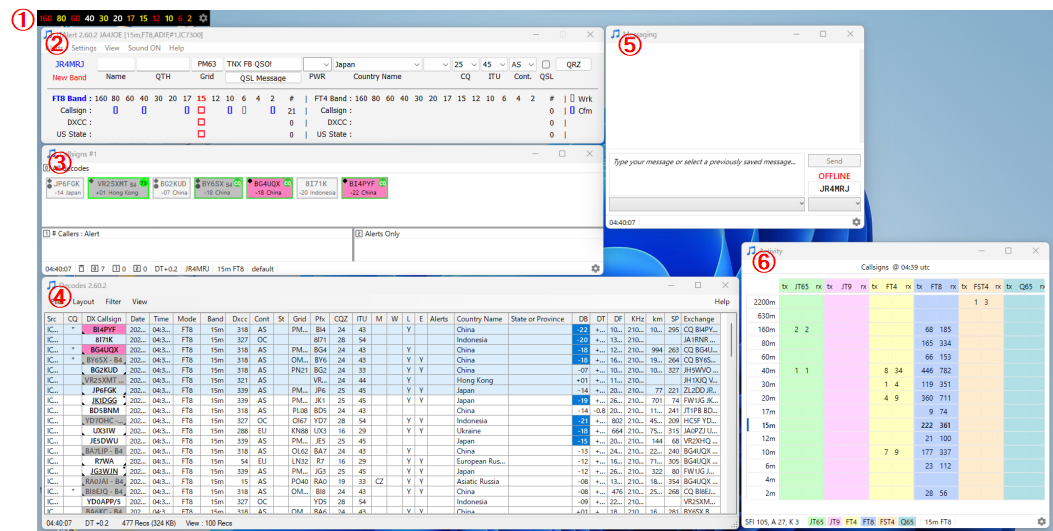Screen dimensions: 1053x531
Task: Select the pink BI4PYF callsign tile
Action: tap(365, 187)
